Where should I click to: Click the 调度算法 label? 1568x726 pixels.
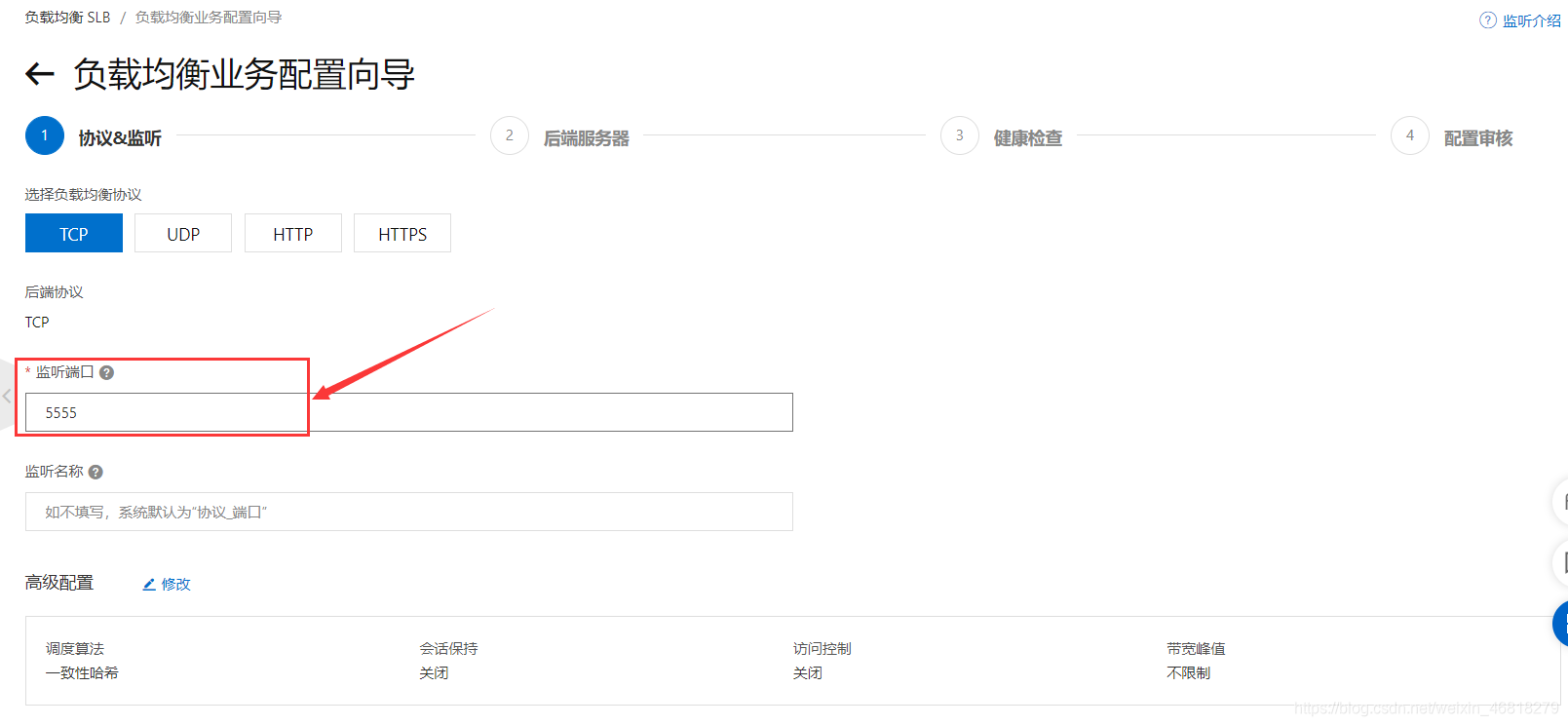click(74, 649)
